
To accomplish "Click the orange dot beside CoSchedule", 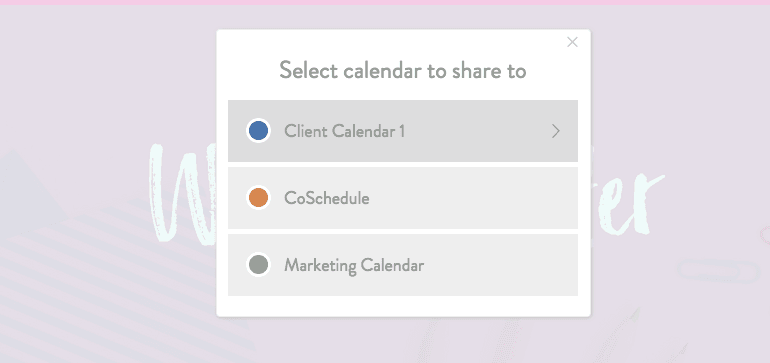I will [258, 198].
